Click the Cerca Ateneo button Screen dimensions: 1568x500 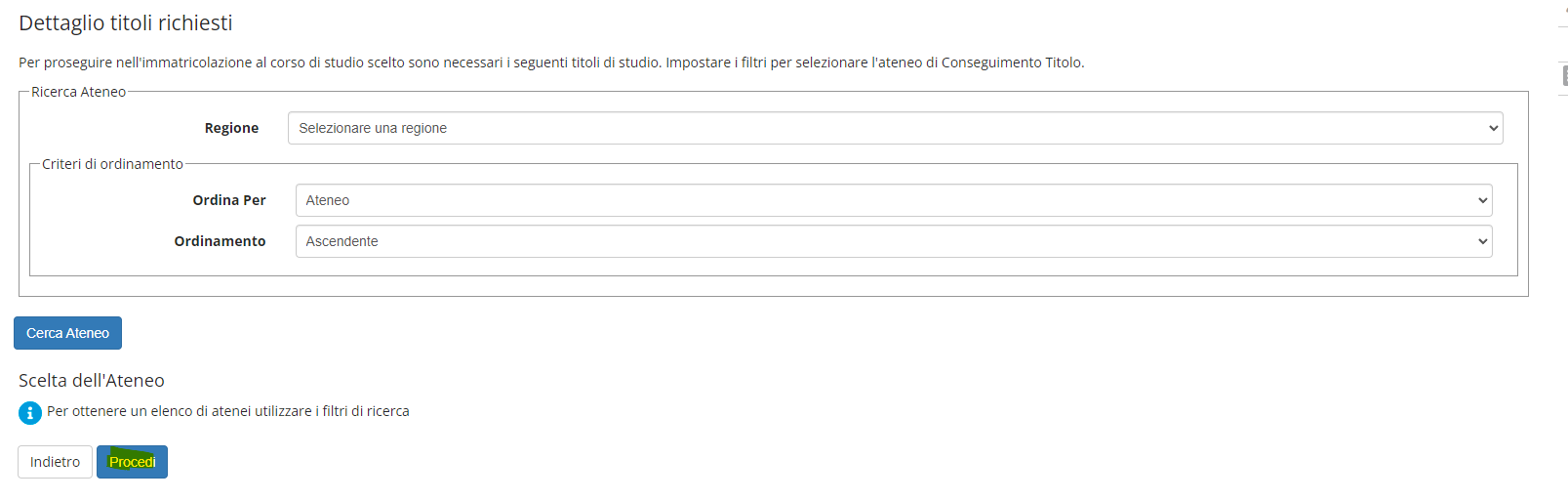click(67, 333)
